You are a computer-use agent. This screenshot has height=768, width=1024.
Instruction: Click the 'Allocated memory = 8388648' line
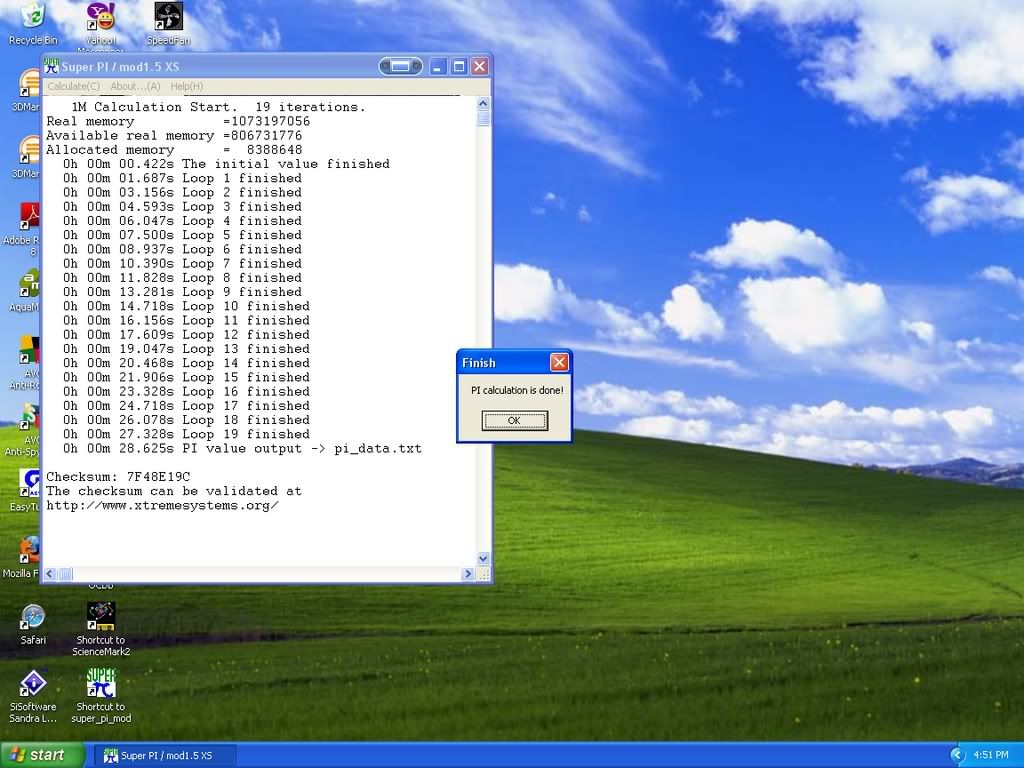(174, 150)
